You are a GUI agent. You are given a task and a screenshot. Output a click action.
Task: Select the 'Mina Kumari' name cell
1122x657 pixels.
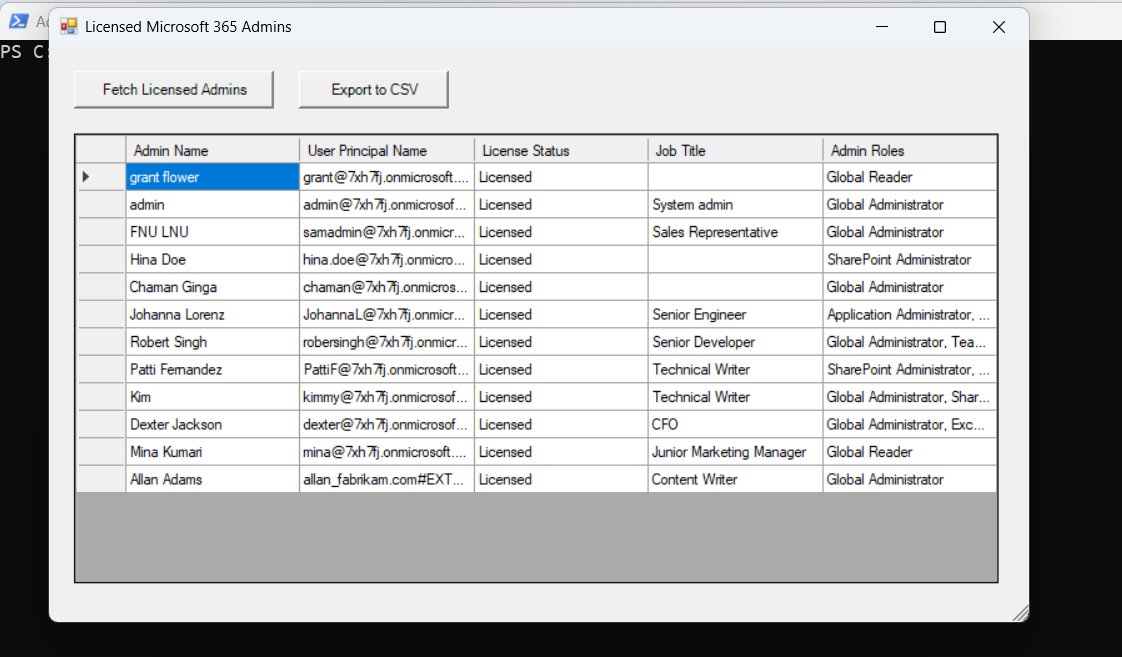(x=213, y=452)
